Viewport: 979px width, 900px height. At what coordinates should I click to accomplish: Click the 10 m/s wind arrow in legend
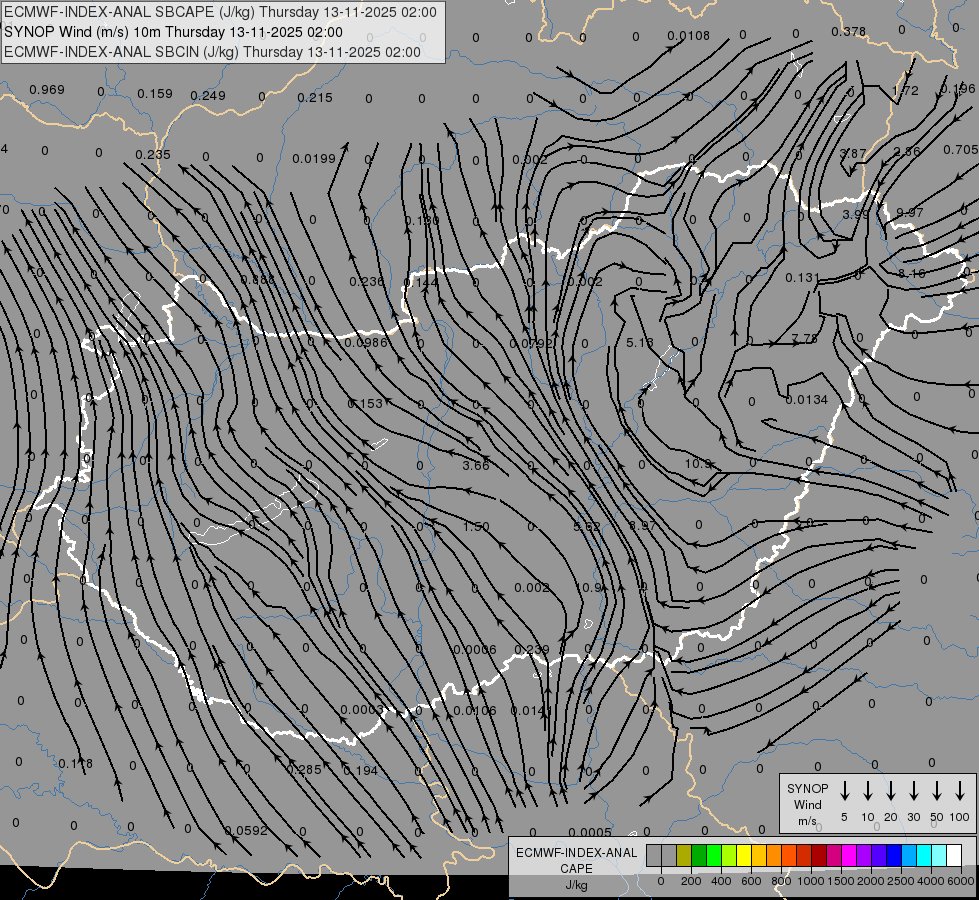coord(868,791)
